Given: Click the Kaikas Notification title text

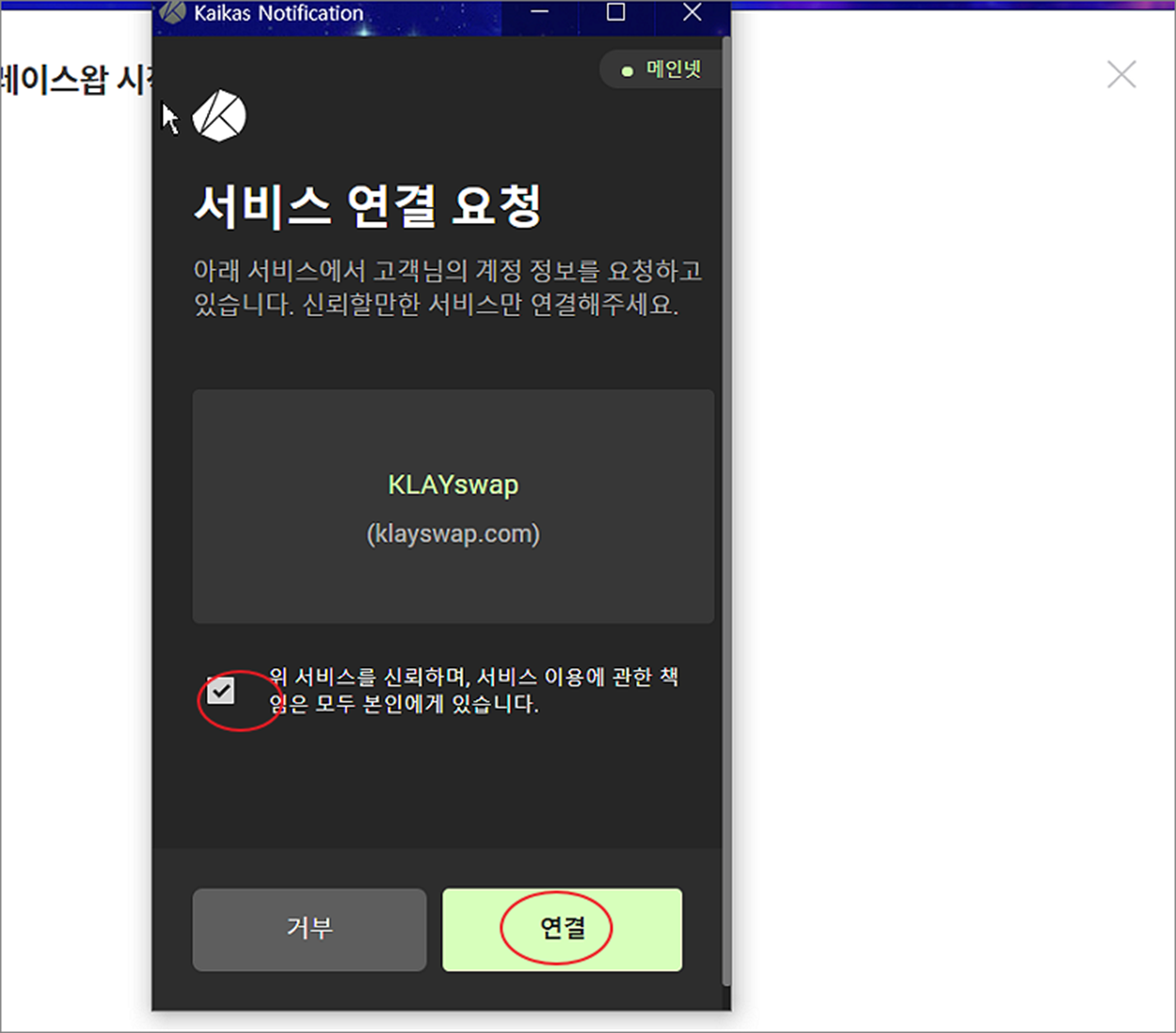Looking at the screenshot, I should click(x=278, y=13).
